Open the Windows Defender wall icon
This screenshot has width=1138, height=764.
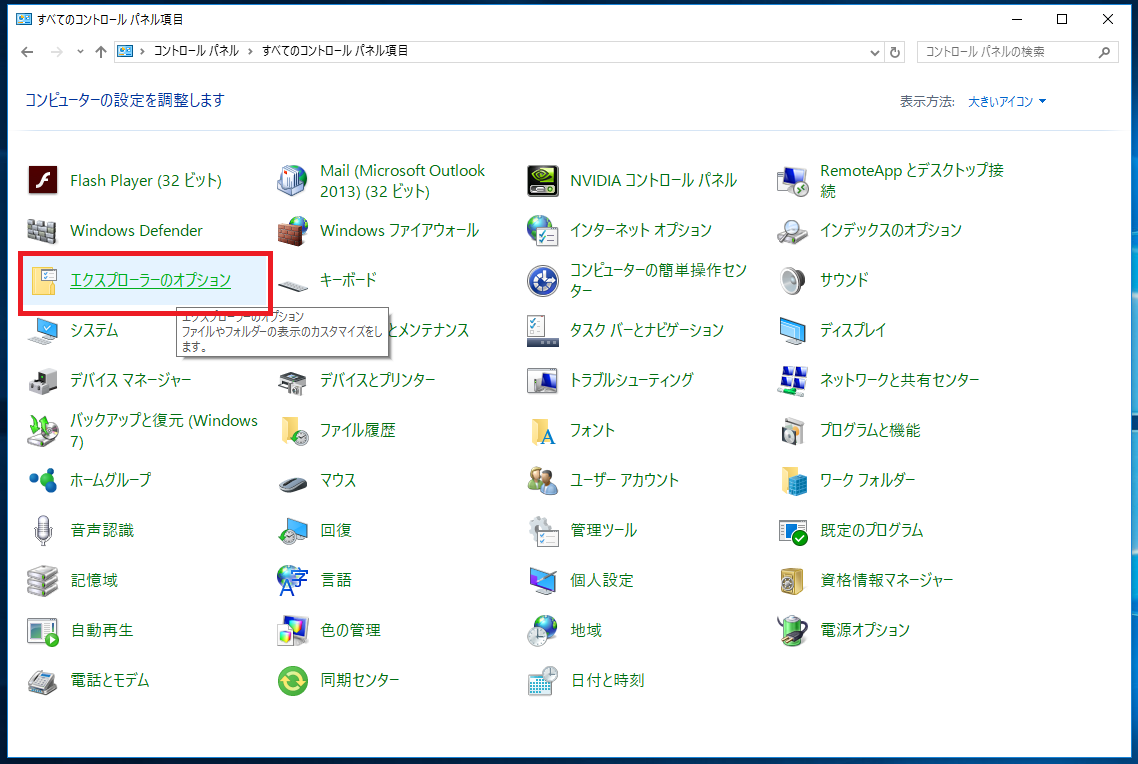(x=42, y=231)
